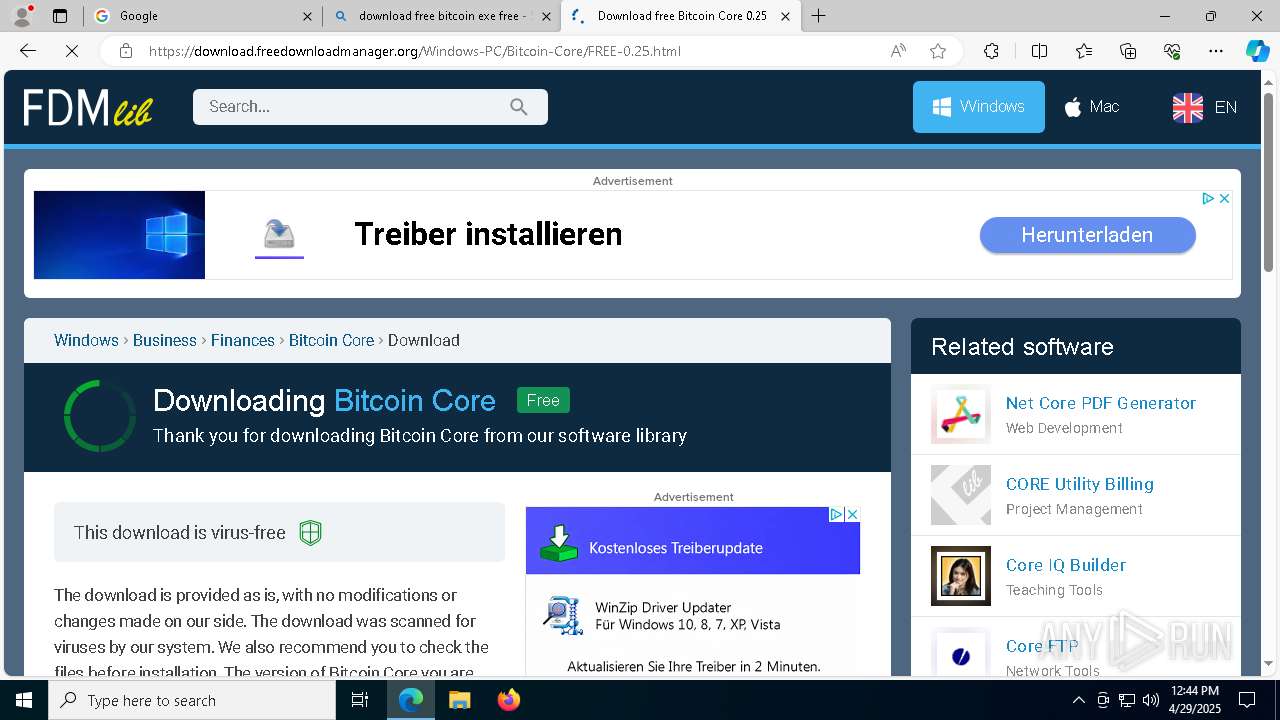Show hidden system tray icons
The image size is (1280, 720).
click(1078, 700)
